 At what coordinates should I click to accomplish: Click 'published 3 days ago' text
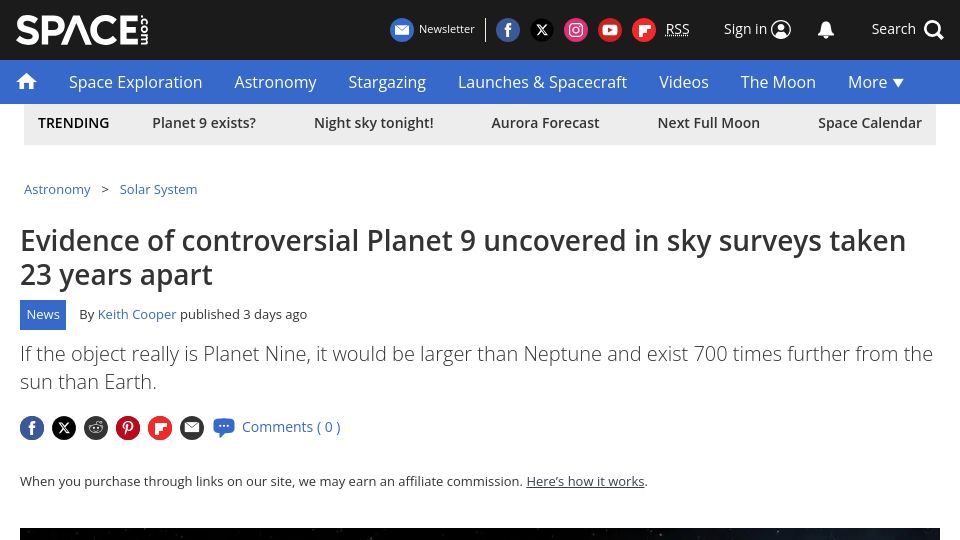point(244,315)
